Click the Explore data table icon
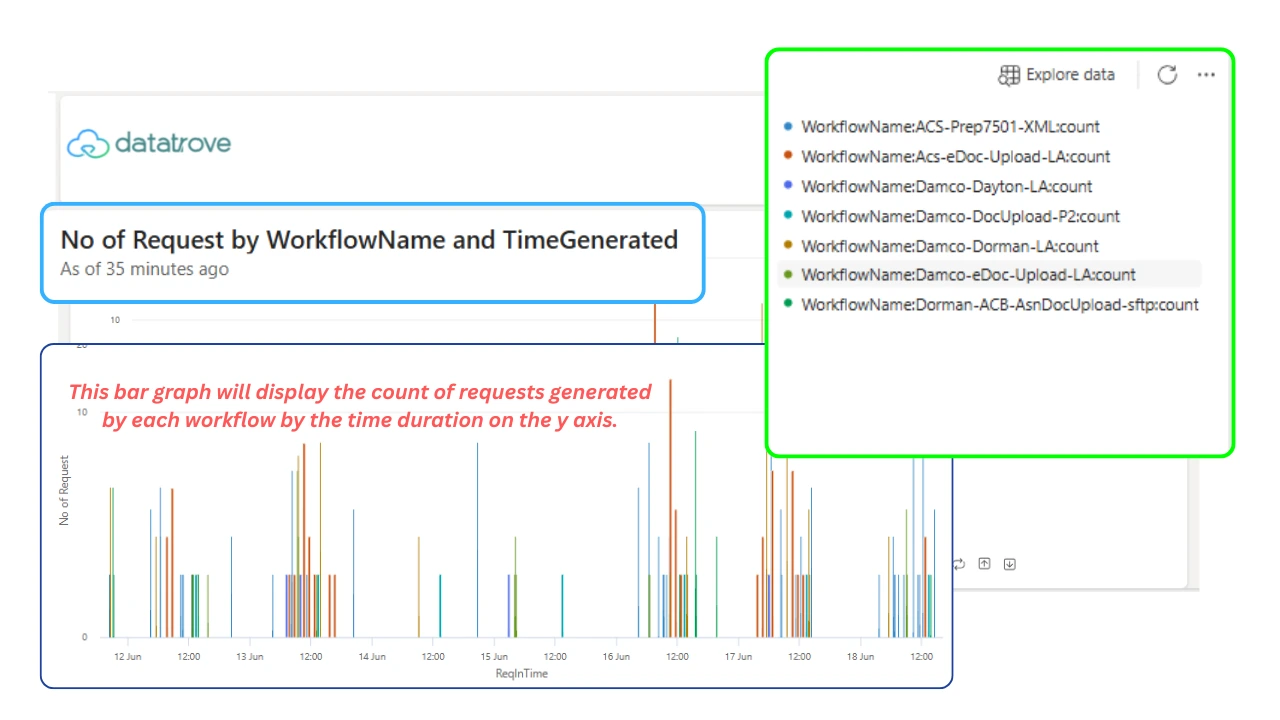The height and width of the screenshot is (720, 1280). coord(1009,75)
